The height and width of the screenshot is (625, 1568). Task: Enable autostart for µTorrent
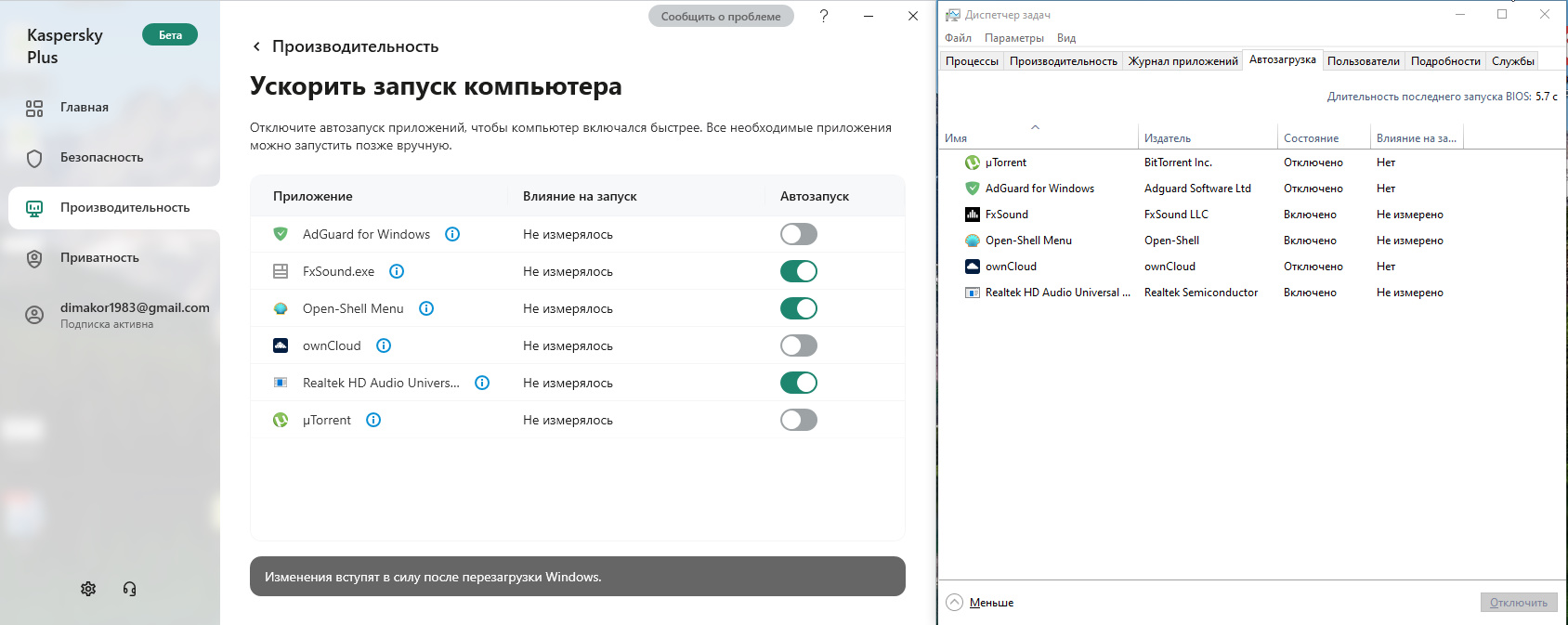[799, 420]
